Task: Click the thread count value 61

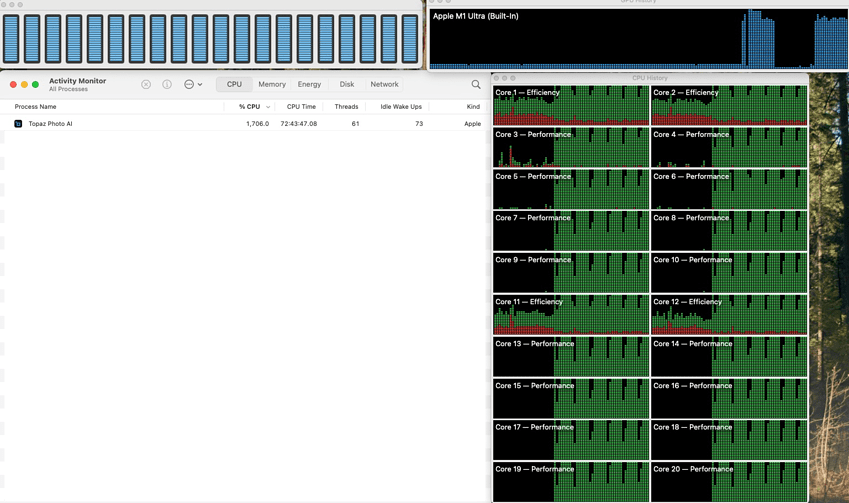Action: point(355,123)
